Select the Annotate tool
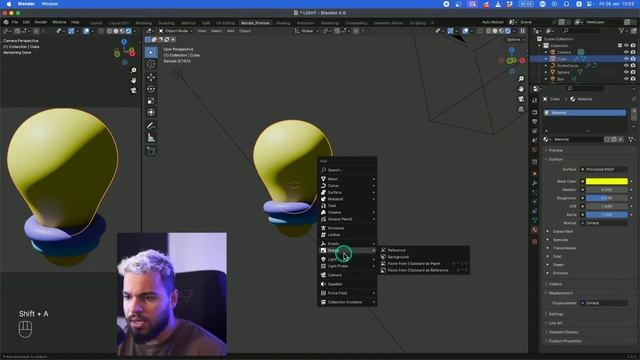 tap(151, 126)
